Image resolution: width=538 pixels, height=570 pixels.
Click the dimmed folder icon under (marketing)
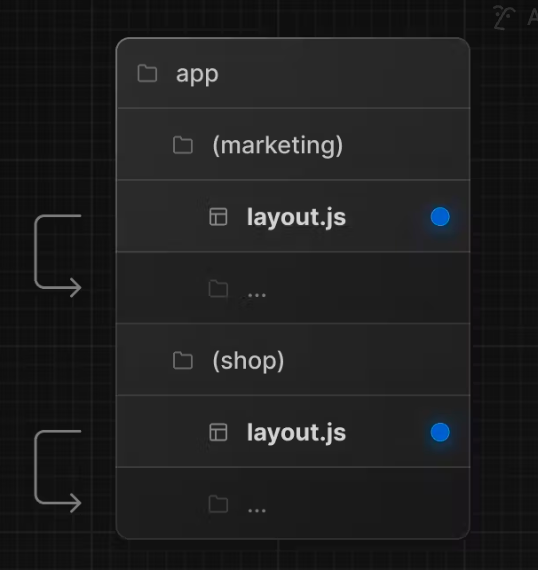tap(218, 289)
